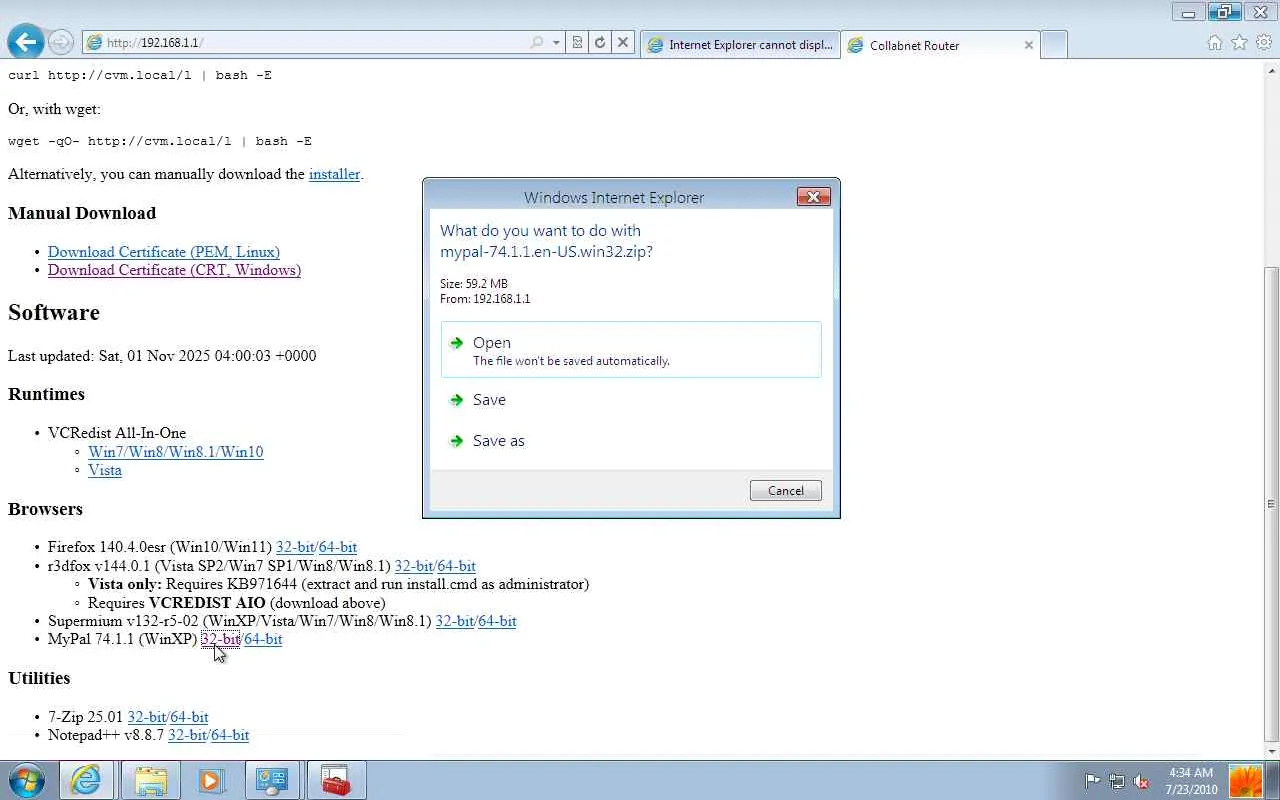Open Windows Explorer folder from taskbar
This screenshot has width=1280, height=800.
click(150, 780)
